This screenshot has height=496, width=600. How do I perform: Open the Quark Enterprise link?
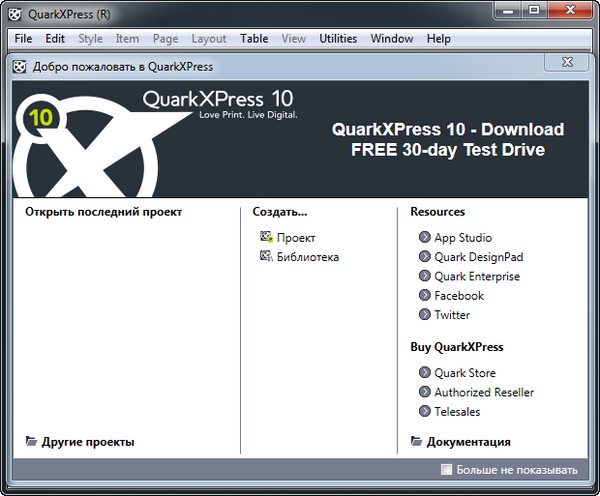tap(476, 277)
